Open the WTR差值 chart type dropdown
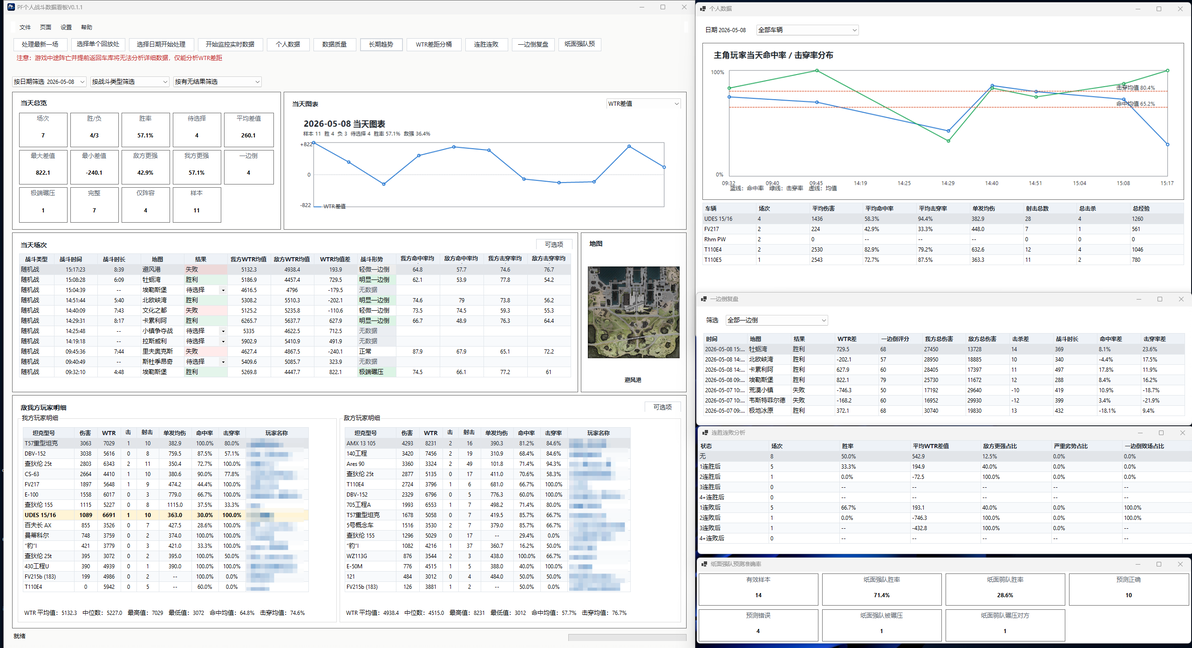Image resolution: width=1192 pixels, height=648 pixels. click(x=643, y=103)
